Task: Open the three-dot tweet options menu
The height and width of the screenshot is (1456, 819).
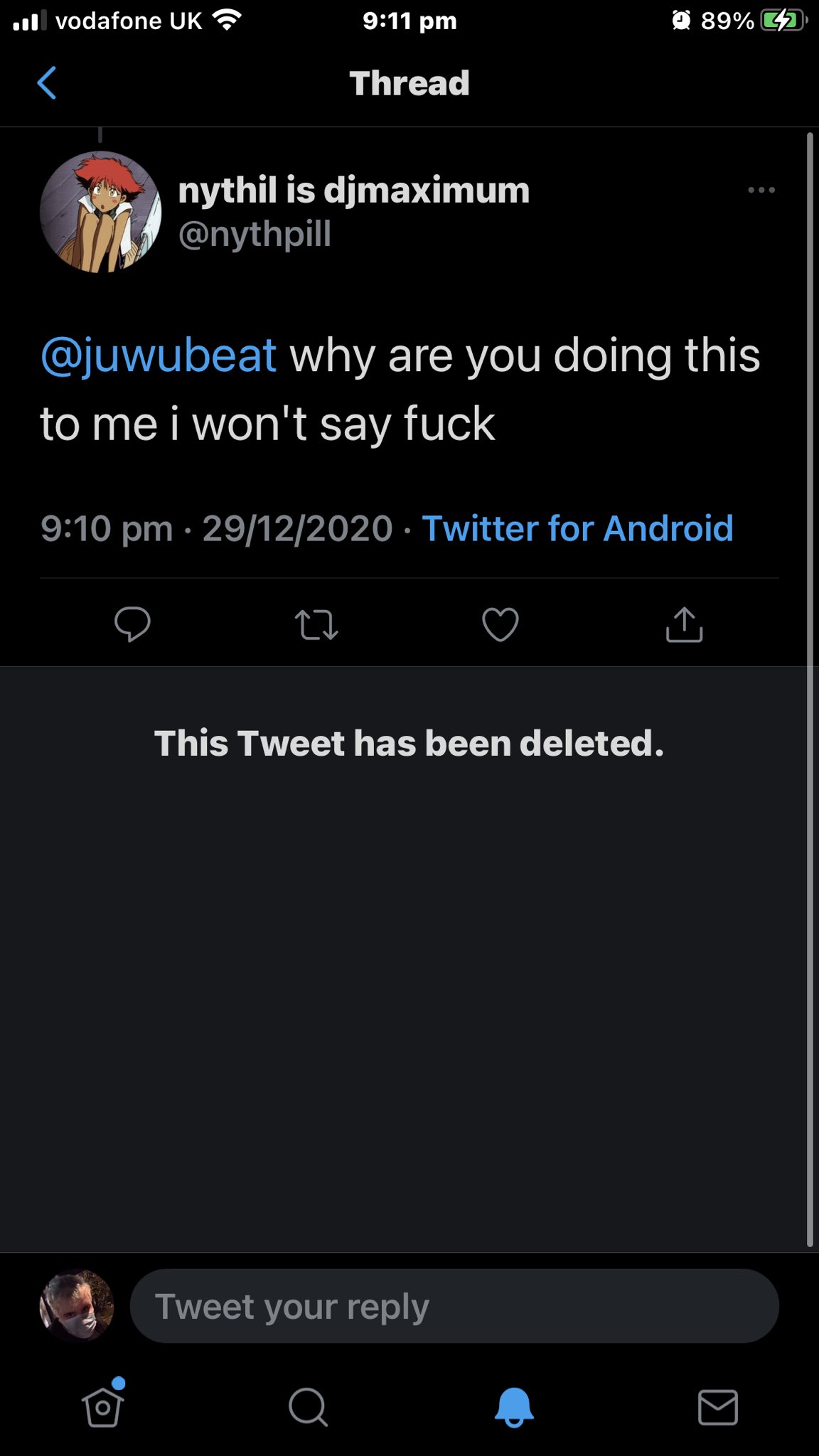Action: pos(761,190)
